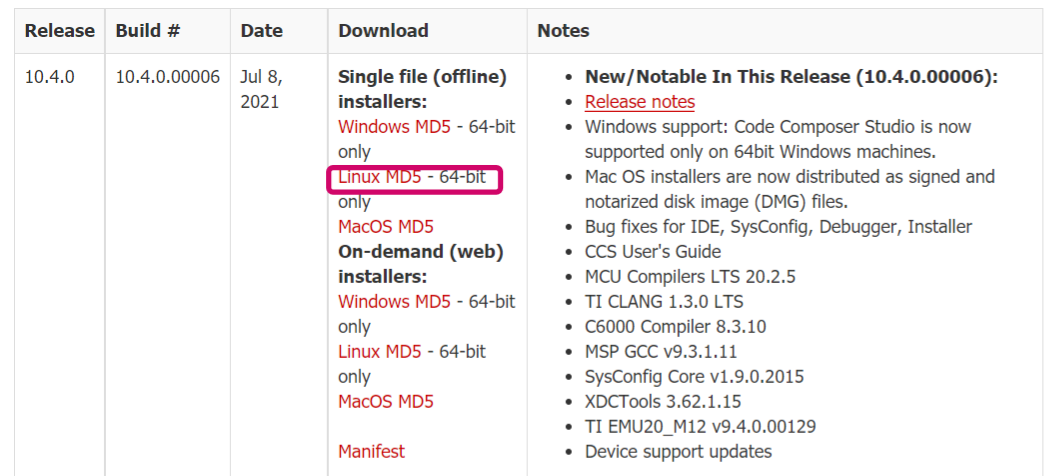This screenshot has width=1052, height=476.
Task: Click the Release notes link
Action: click(x=639, y=102)
